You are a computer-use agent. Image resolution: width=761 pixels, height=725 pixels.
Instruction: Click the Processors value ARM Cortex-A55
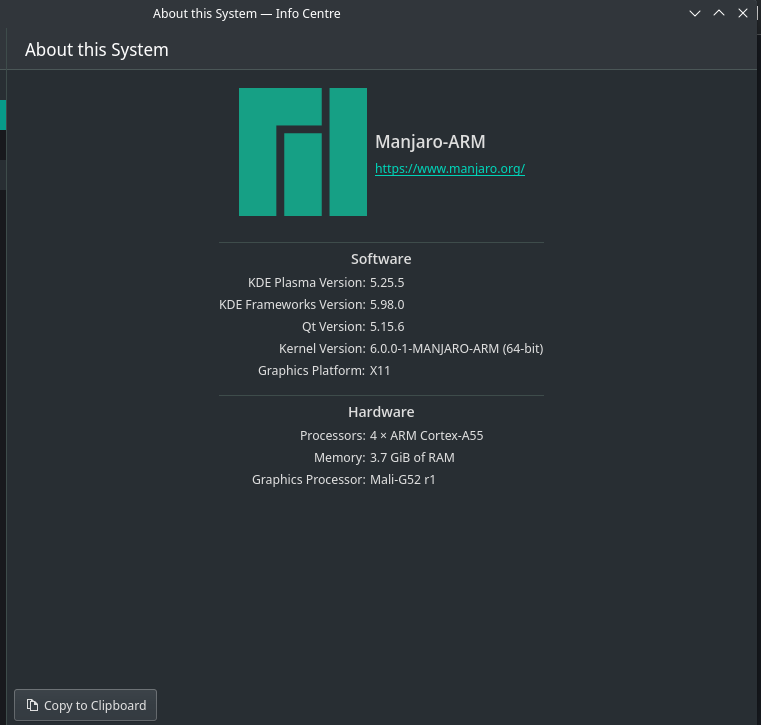[426, 436]
